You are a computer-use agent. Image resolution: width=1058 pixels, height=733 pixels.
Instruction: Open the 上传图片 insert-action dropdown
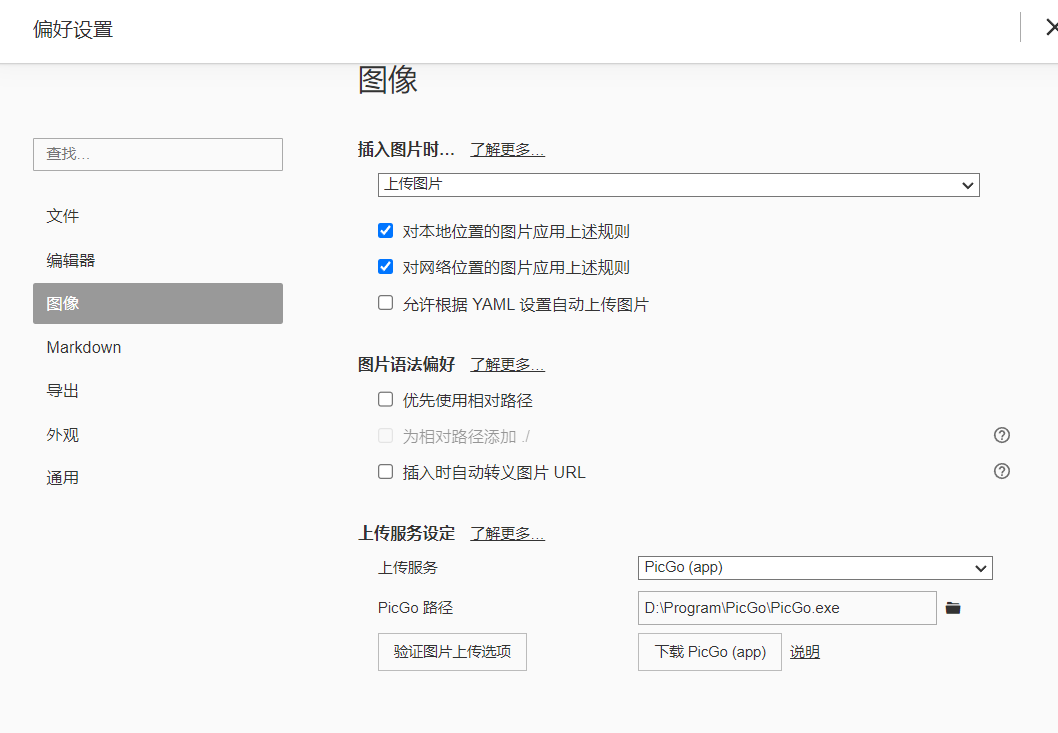(x=678, y=185)
